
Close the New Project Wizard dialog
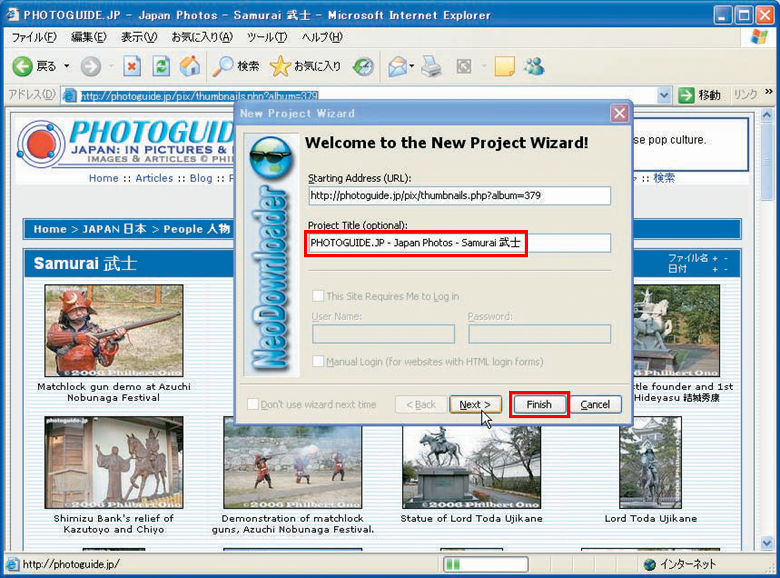point(619,113)
